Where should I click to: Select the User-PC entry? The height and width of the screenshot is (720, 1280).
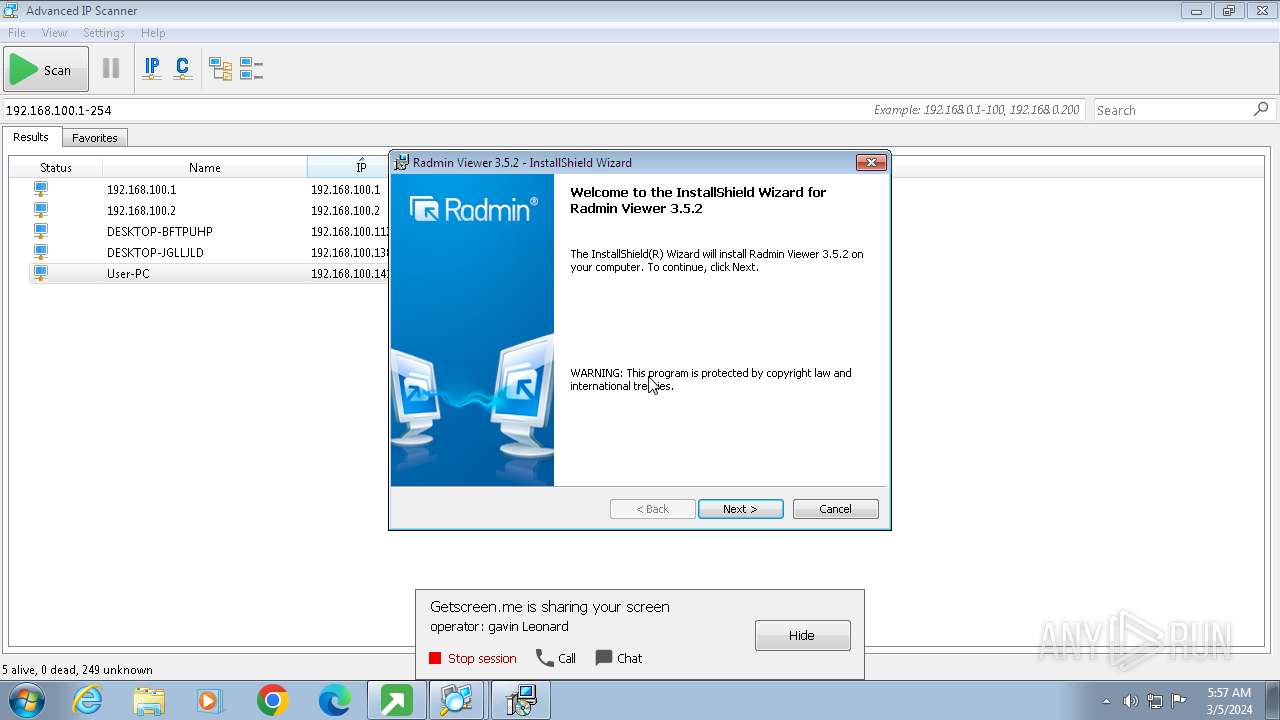pos(128,273)
